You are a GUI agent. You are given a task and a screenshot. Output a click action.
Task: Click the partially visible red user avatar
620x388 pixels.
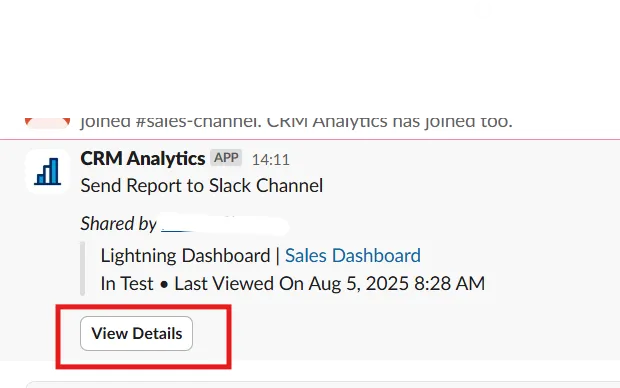tap(47, 123)
